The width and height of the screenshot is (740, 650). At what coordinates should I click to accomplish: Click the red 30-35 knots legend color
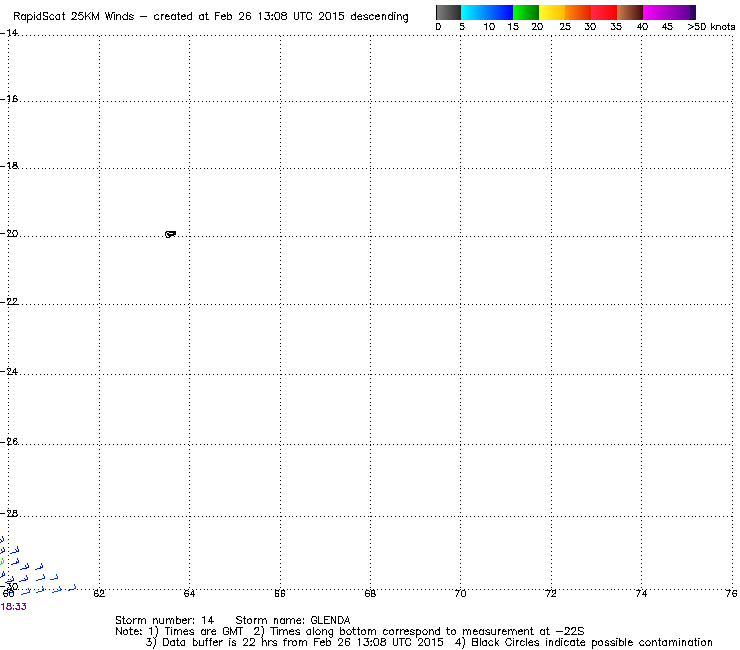tap(604, 12)
